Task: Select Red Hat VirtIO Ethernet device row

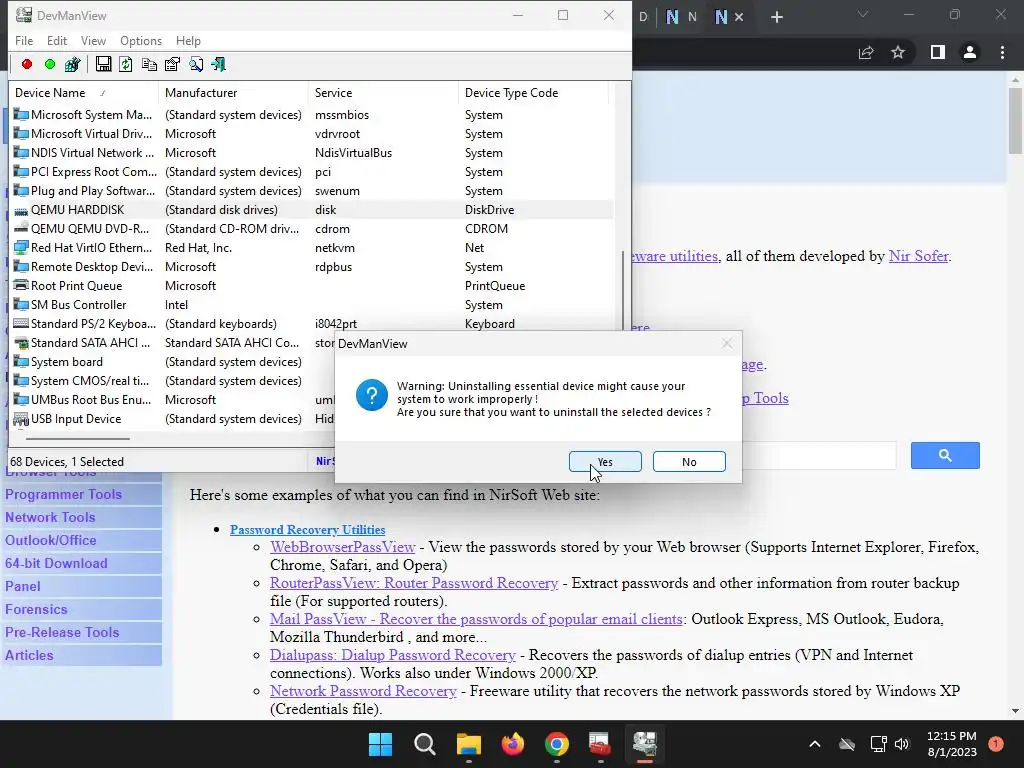Action: pos(312,248)
